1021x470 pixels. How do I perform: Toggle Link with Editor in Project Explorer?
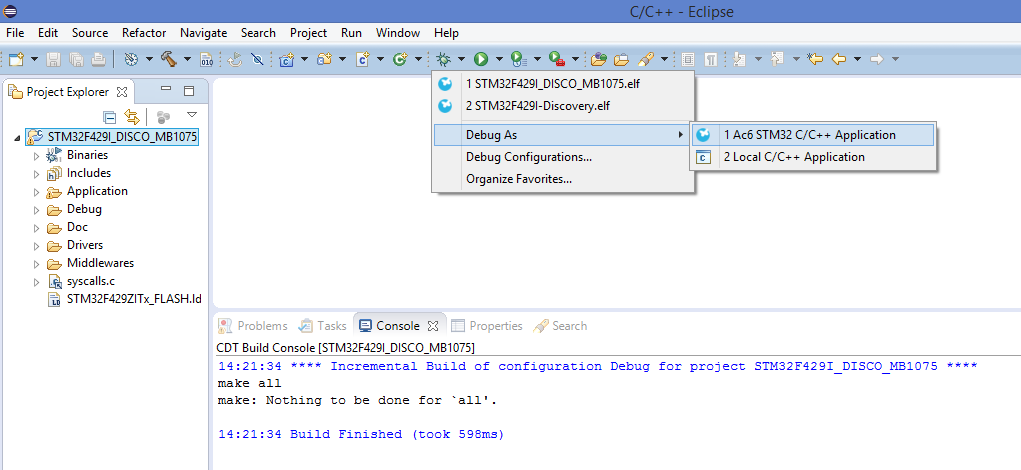(132, 117)
